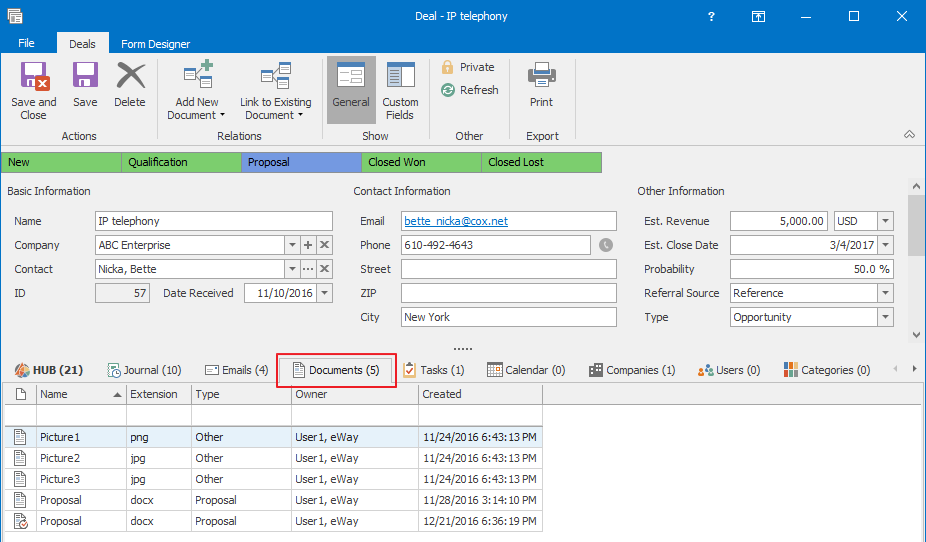This screenshot has width=926, height=542.
Task: Click the ribbon display options icon
Action: (758, 17)
